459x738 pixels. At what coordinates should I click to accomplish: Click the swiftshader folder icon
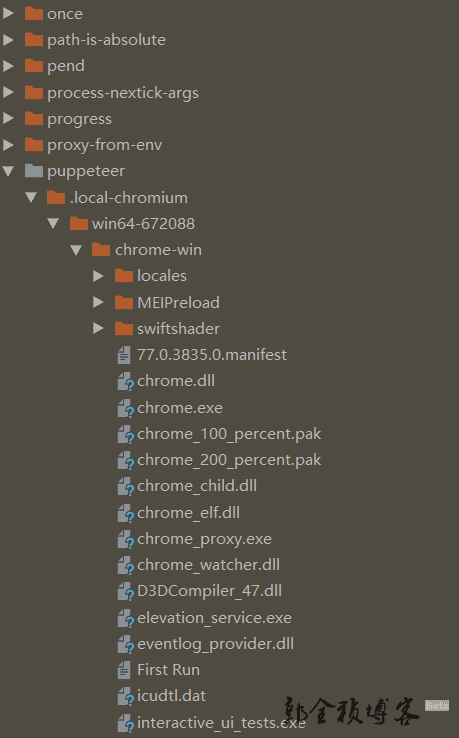point(123,328)
